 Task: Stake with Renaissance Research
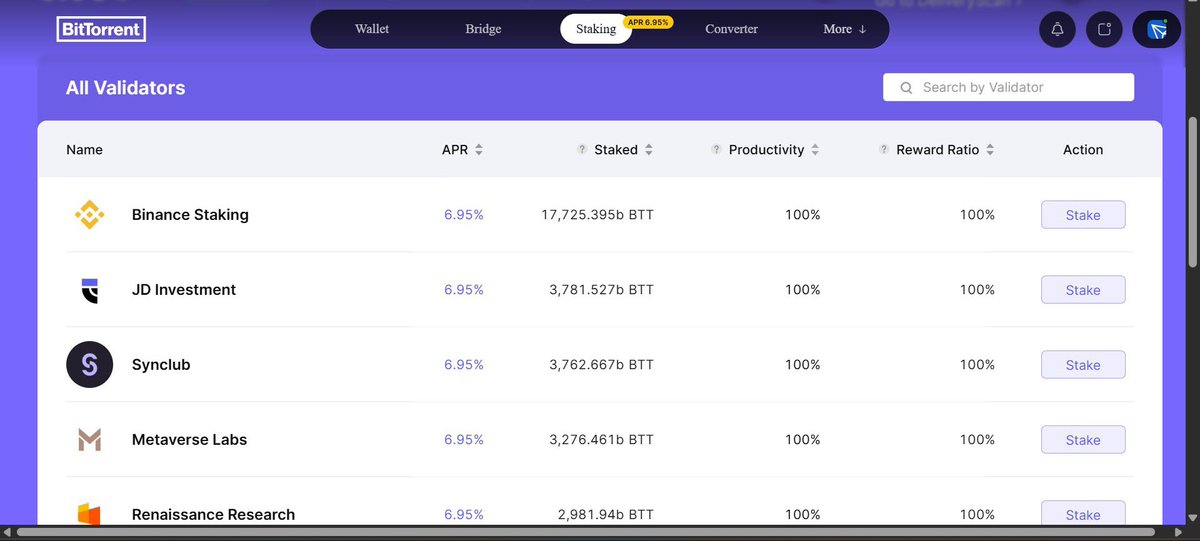1083,514
